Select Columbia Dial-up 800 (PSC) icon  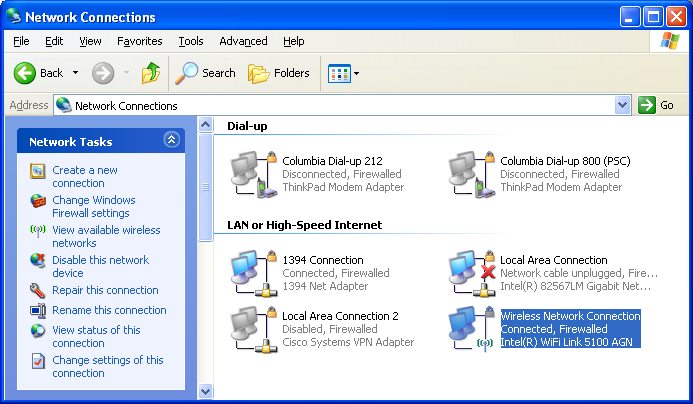[x=472, y=174]
